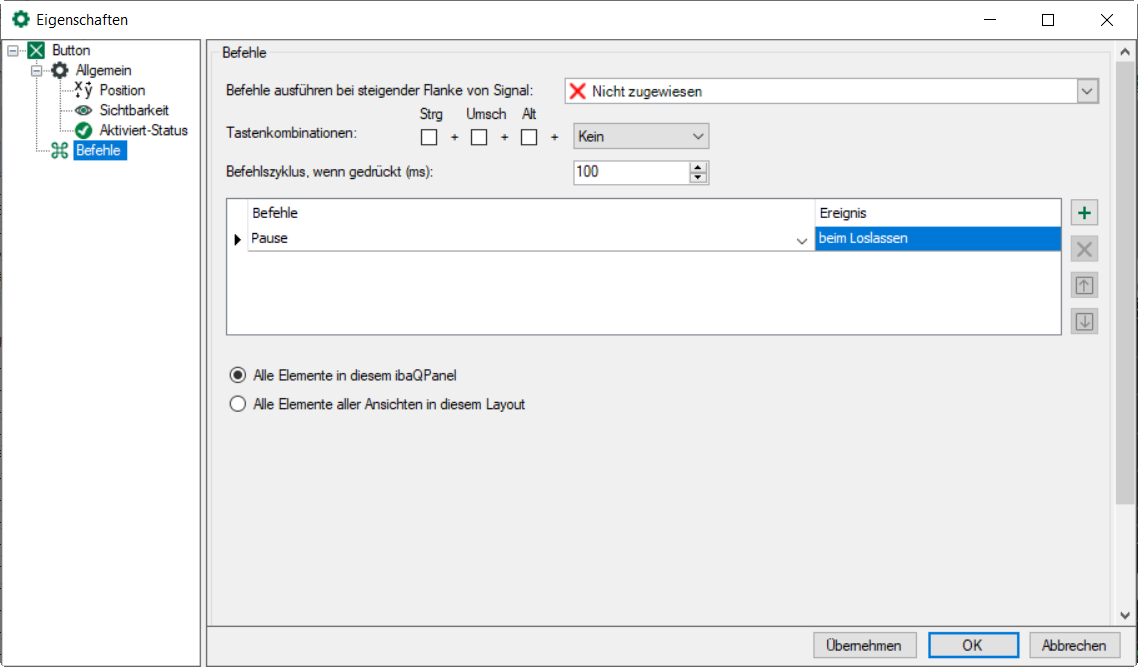Click the row indicator arrow beside Pause
This screenshot has height=667, width=1138.
point(237,239)
